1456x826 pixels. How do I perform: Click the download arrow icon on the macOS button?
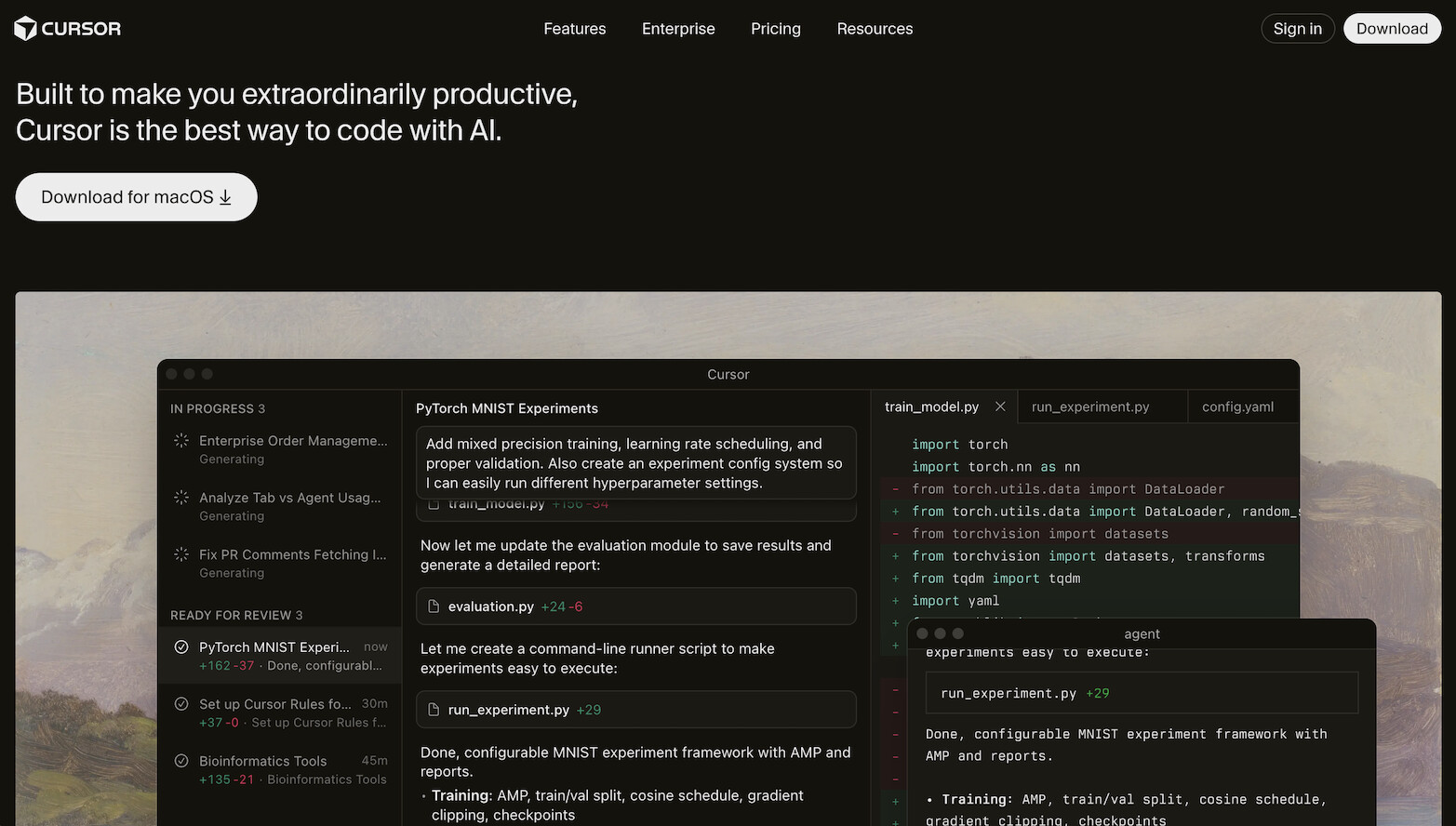click(224, 197)
